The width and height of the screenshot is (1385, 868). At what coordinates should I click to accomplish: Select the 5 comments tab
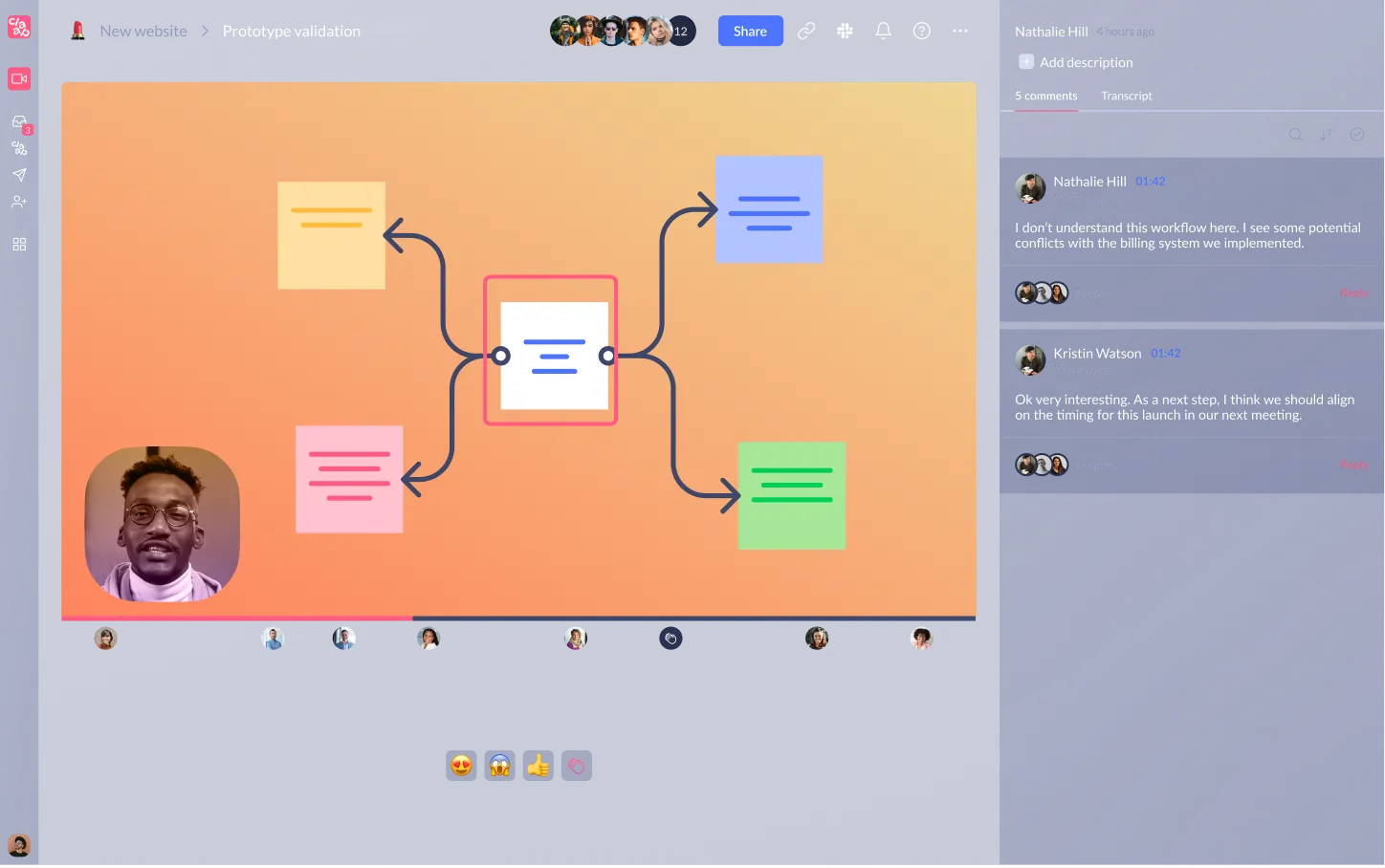click(1045, 96)
